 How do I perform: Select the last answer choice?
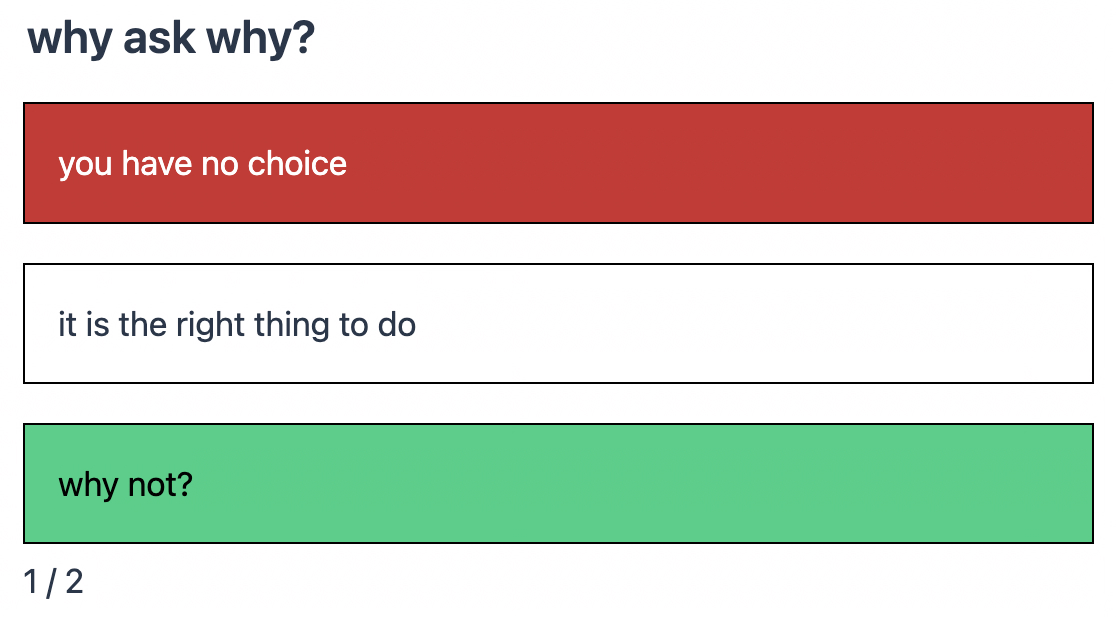(x=557, y=484)
